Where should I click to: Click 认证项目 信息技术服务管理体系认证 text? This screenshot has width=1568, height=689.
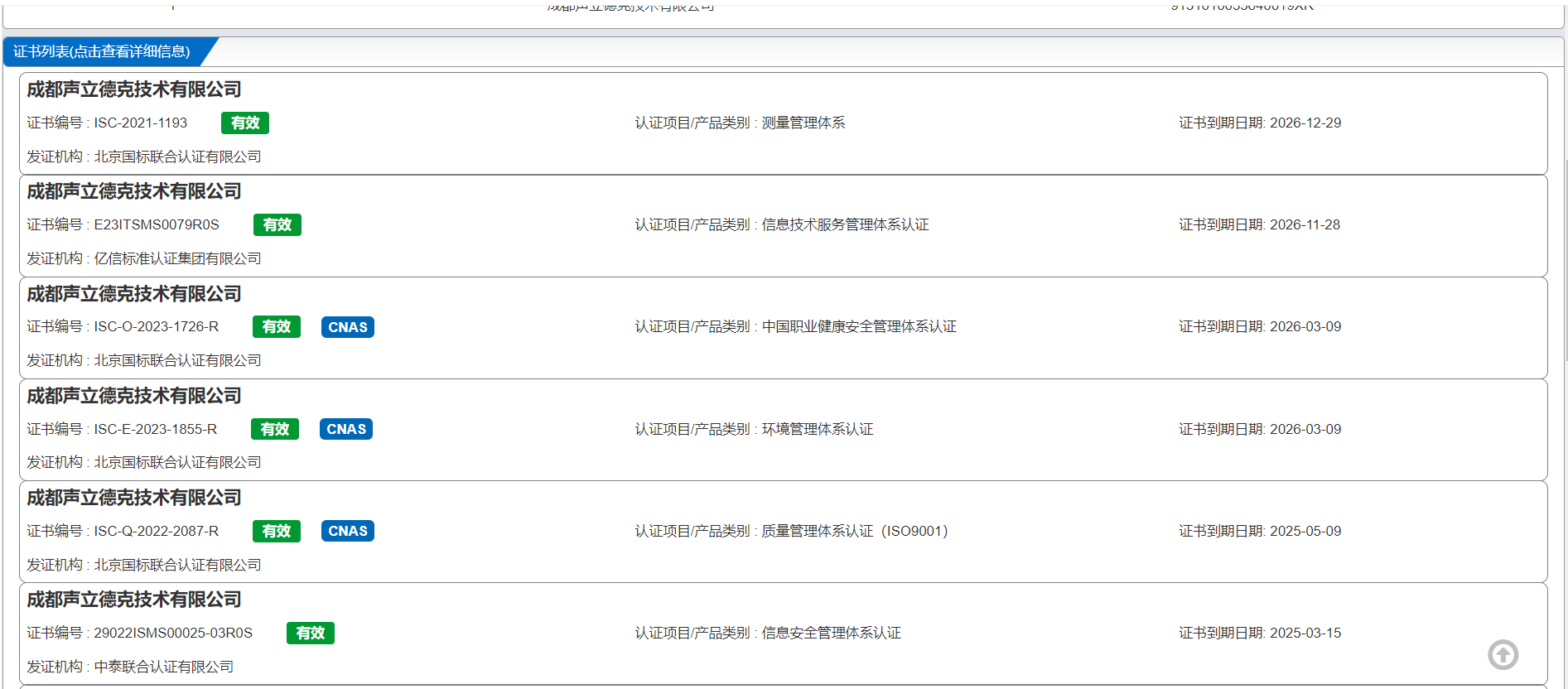point(845,224)
